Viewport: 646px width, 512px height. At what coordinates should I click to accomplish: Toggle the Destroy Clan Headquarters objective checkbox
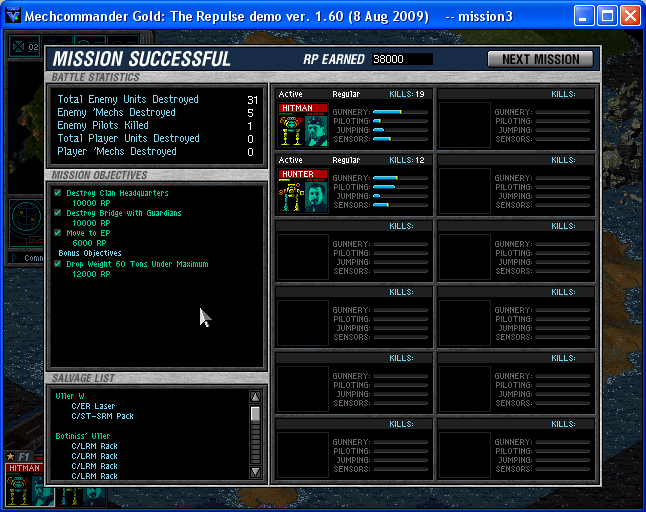tap(58, 192)
